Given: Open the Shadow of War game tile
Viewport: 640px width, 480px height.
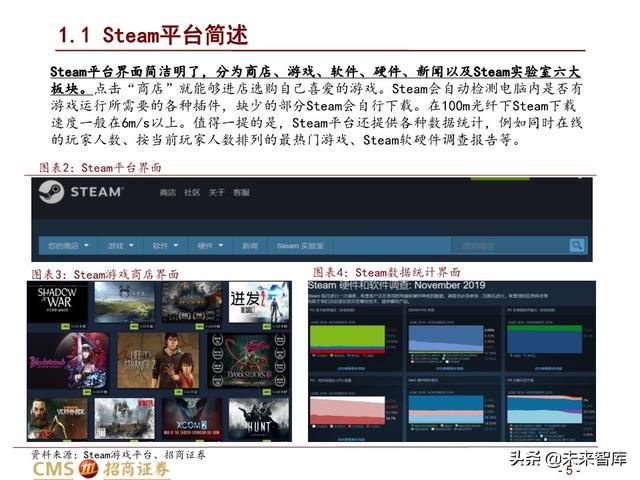Looking at the screenshot, I should (x=57, y=302).
